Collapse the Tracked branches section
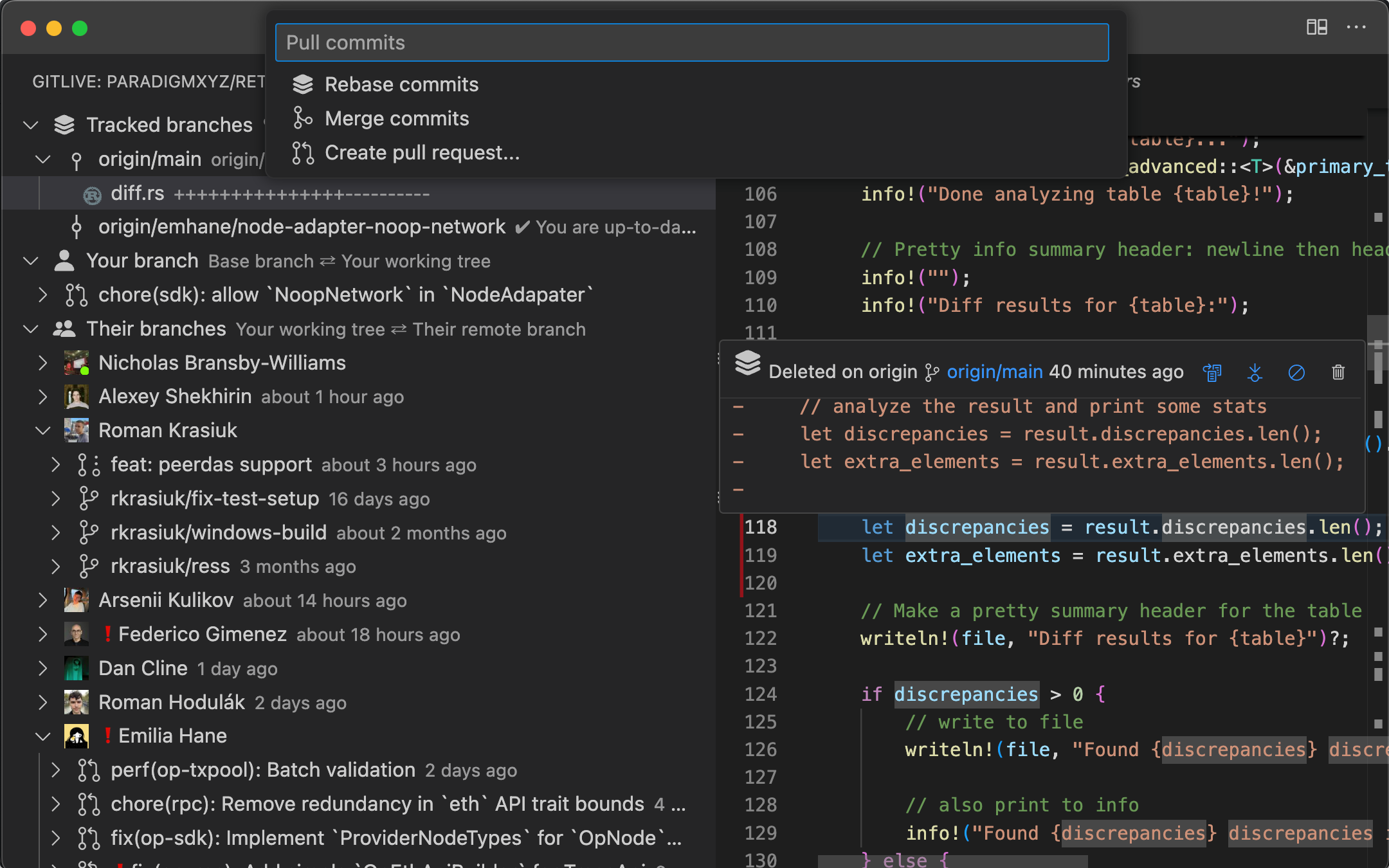Viewport: 1389px width, 868px height. click(x=30, y=125)
